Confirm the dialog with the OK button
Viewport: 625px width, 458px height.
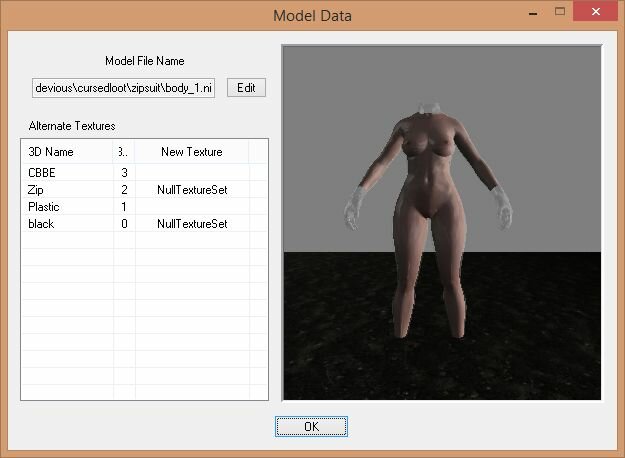pos(311,427)
